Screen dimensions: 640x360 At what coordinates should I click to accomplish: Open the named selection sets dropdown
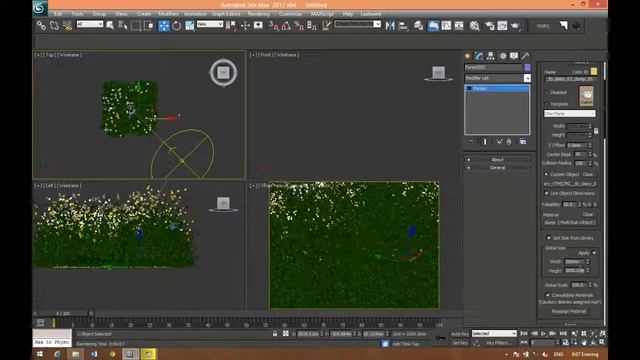tap(358, 24)
